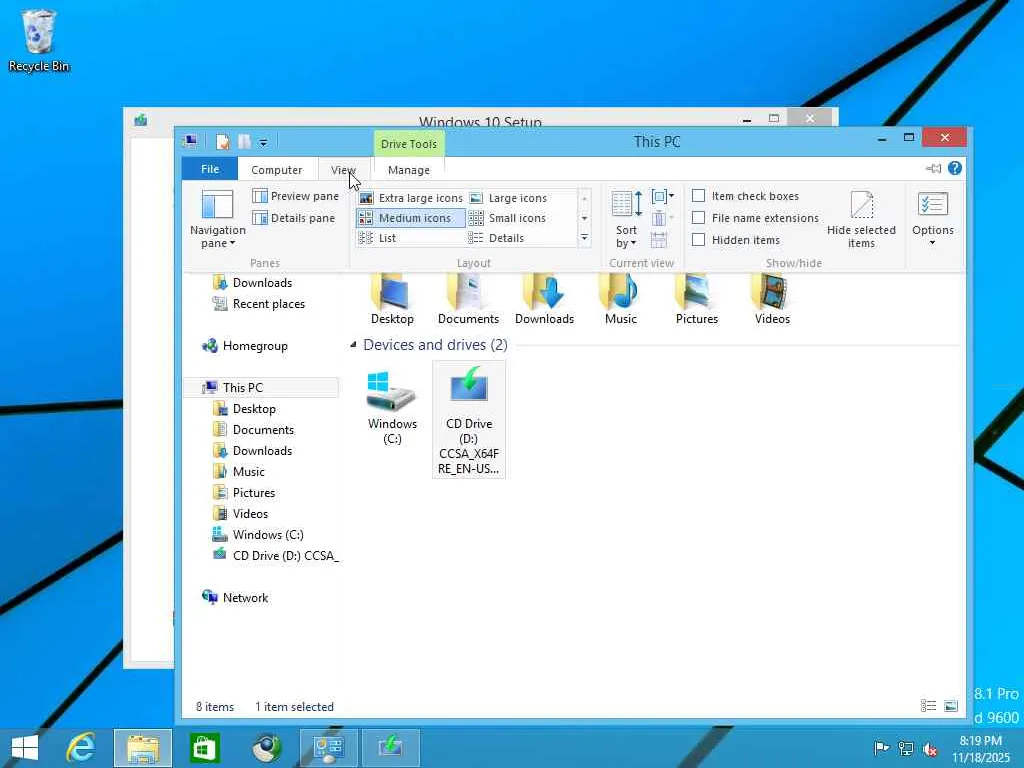Select Videos in navigation tree
Screen dimensions: 1024x768
click(x=241, y=513)
